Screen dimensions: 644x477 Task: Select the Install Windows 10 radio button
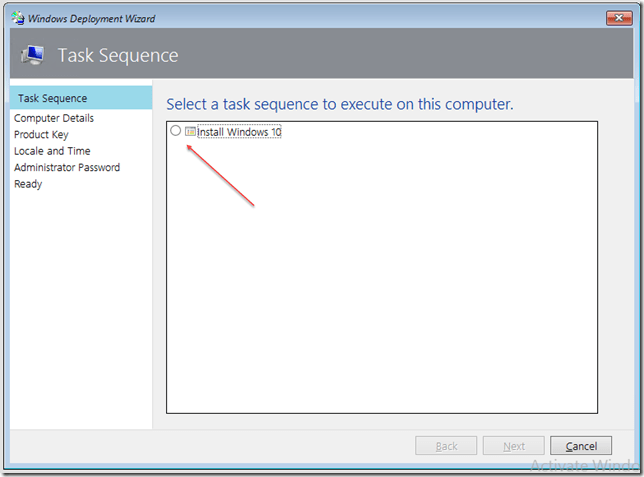tap(176, 131)
